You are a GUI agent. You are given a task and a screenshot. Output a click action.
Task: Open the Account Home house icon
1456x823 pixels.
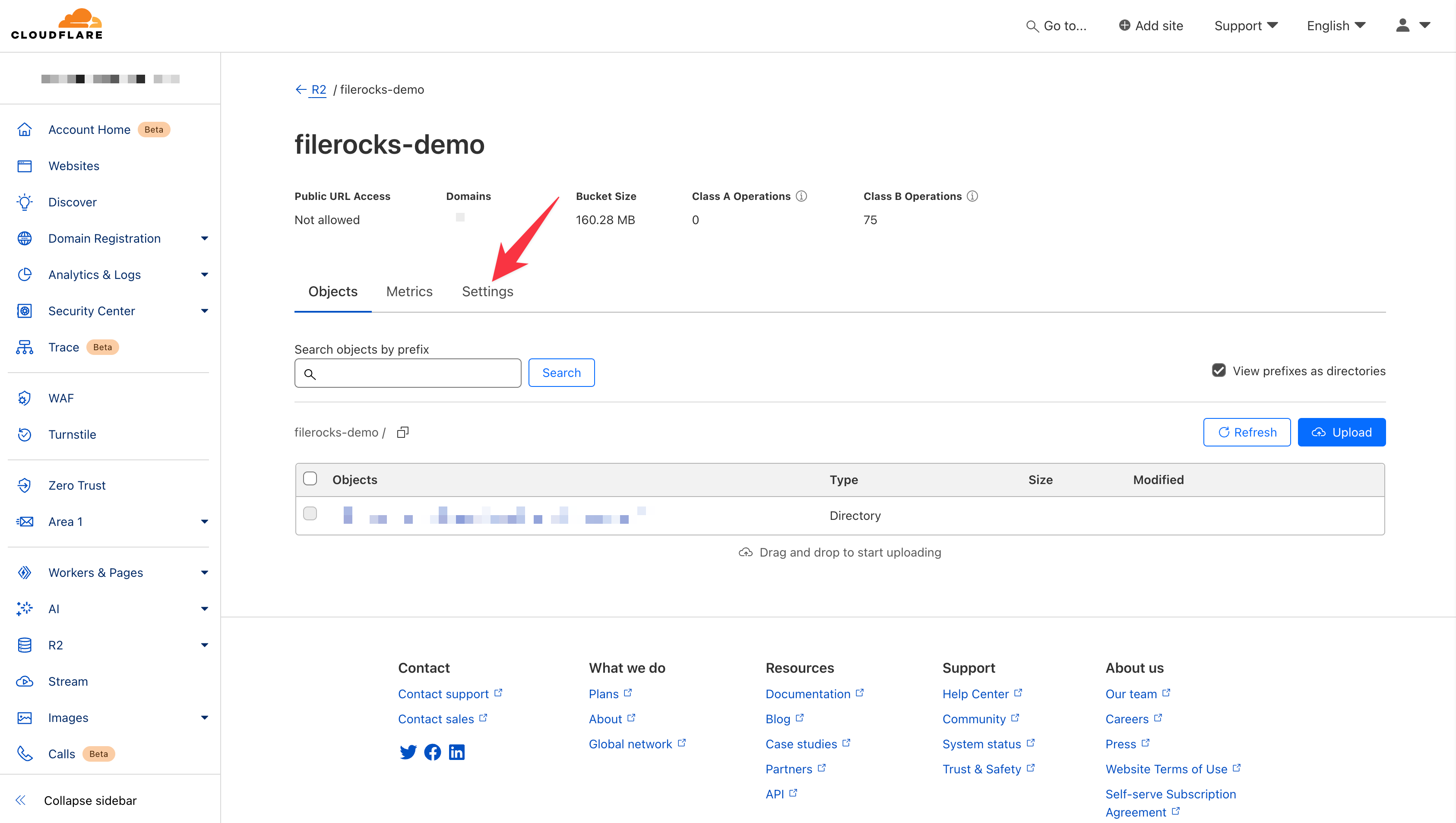pos(24,130)
